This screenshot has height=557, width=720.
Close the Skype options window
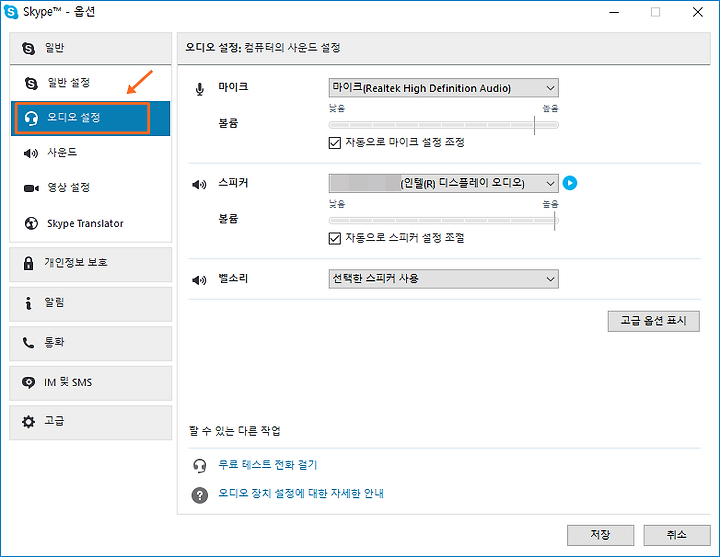tap(698, 12)
